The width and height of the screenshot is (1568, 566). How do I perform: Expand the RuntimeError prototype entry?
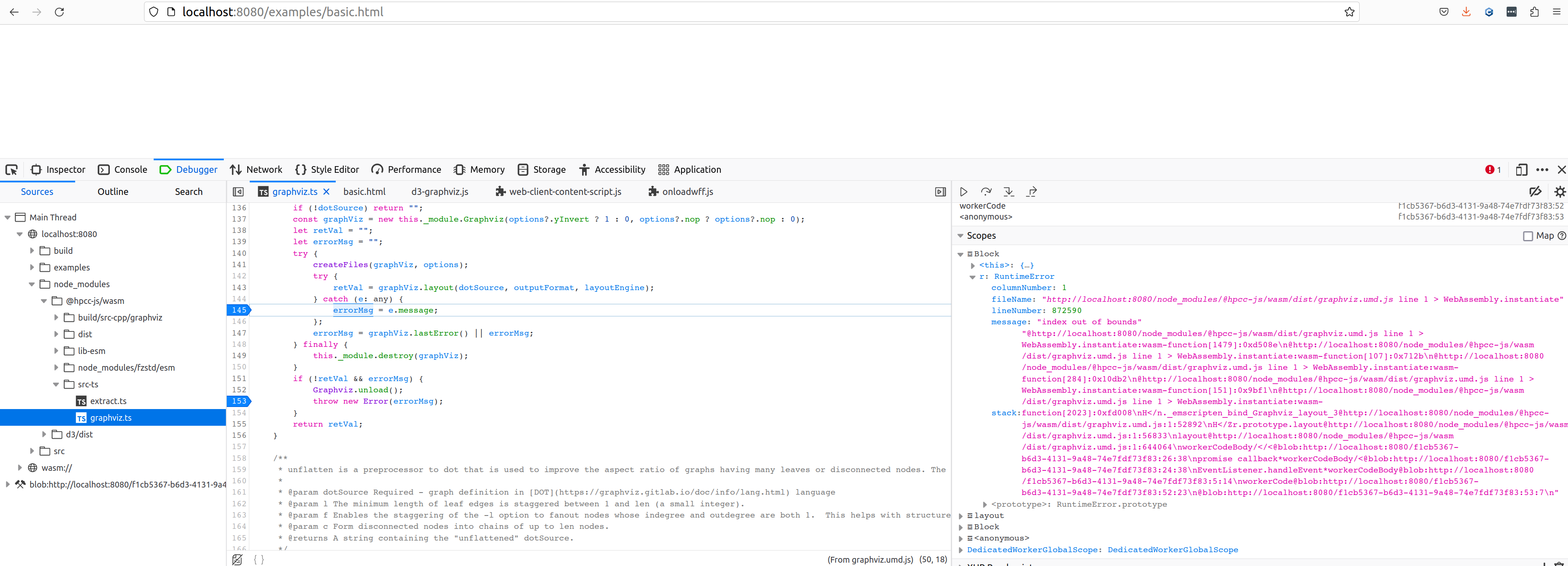(985, 504)
